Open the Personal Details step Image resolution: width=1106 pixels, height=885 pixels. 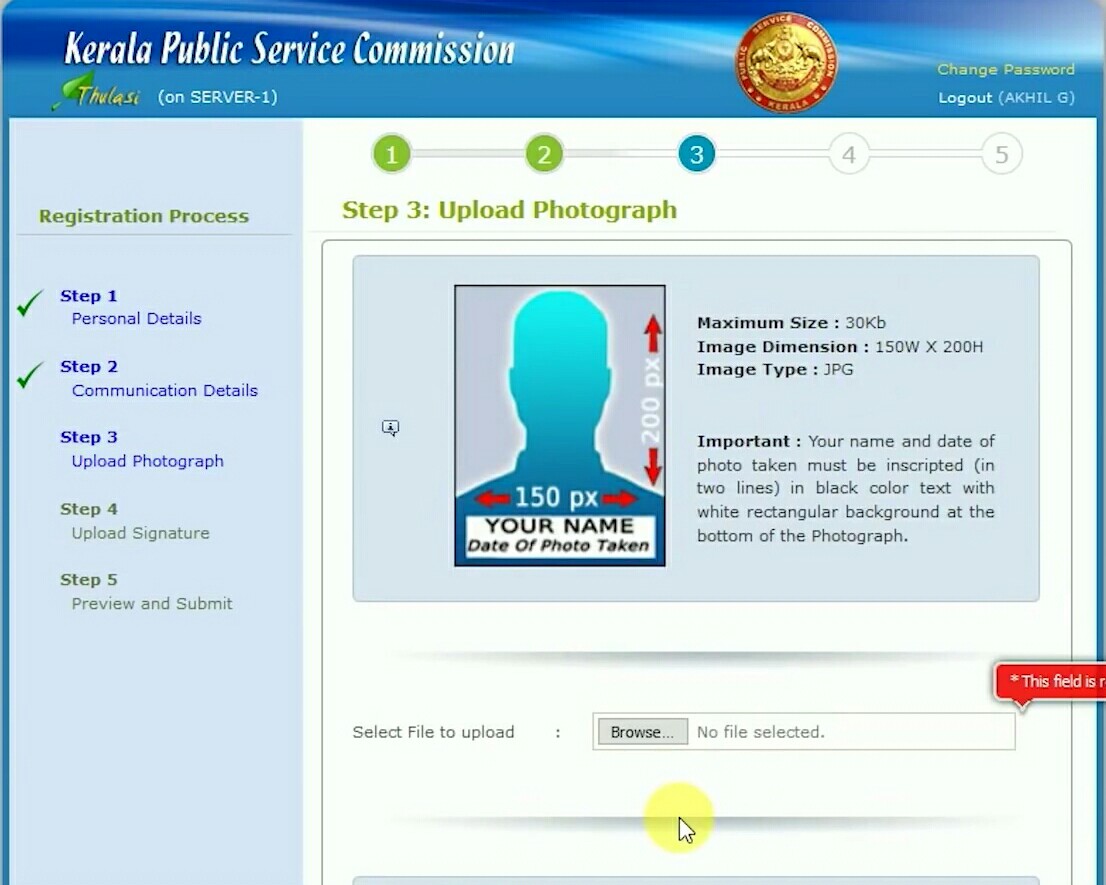135,318
